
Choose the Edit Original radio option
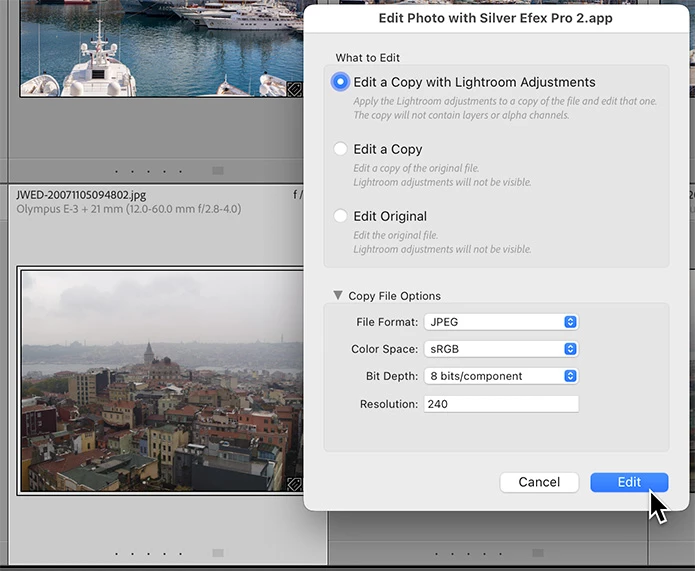340,216
